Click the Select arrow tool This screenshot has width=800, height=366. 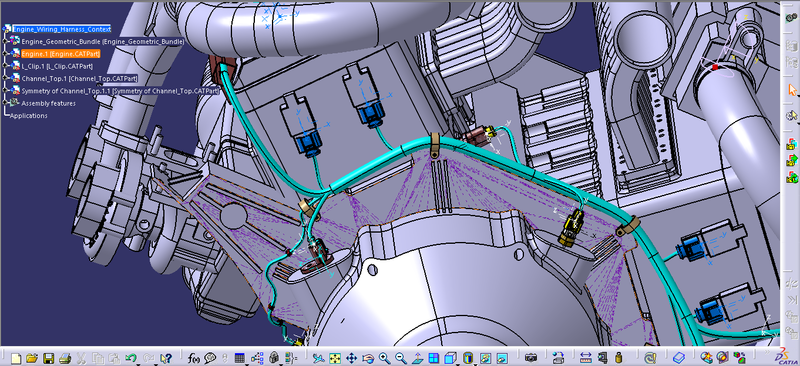click(791, 90)
